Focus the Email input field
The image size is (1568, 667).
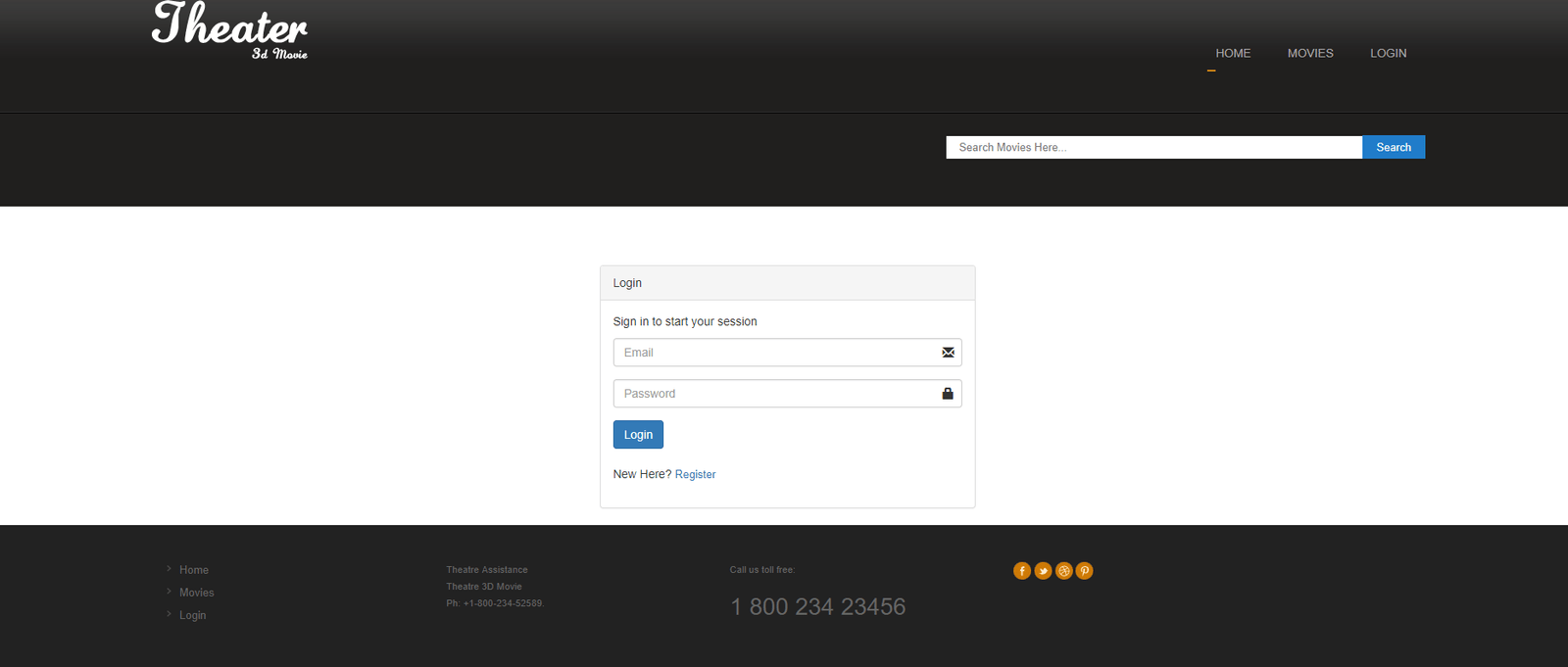pos(774,353)
